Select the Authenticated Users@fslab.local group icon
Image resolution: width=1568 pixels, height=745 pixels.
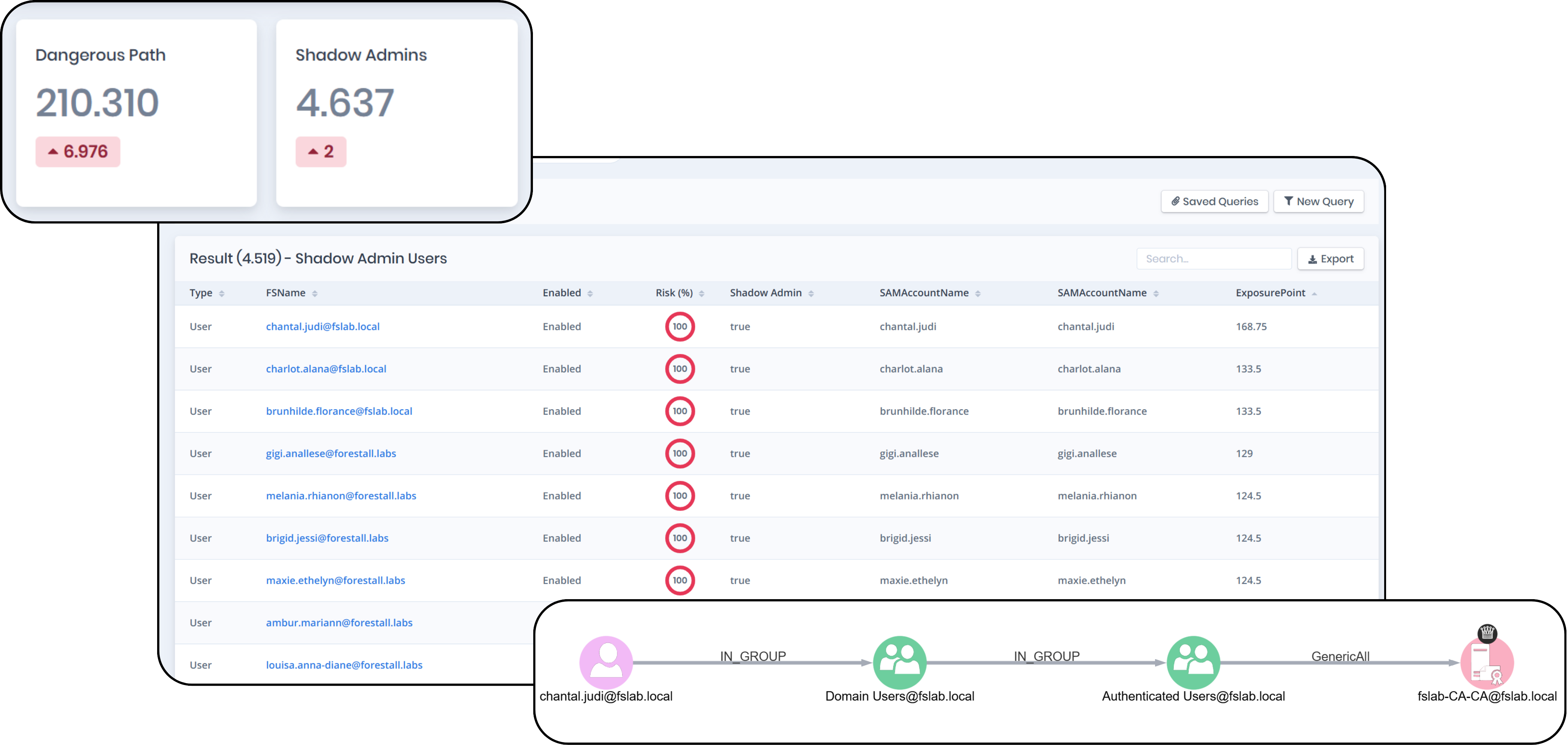[1194, 662]
